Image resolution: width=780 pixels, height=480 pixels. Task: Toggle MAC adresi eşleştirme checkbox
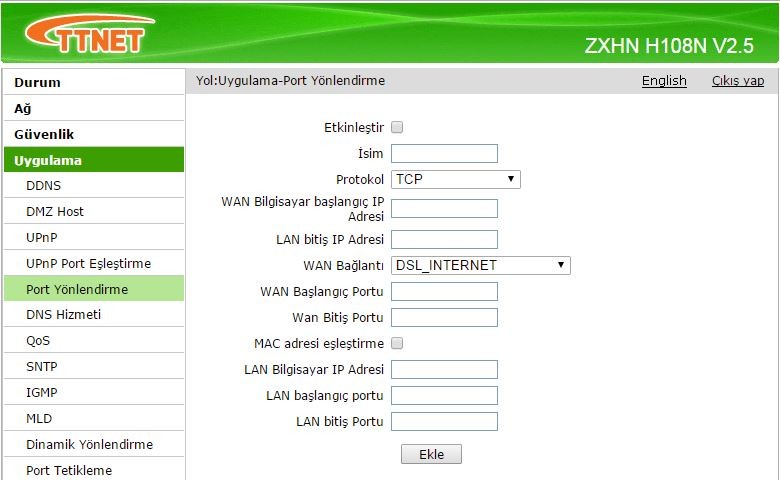[397, 343]
